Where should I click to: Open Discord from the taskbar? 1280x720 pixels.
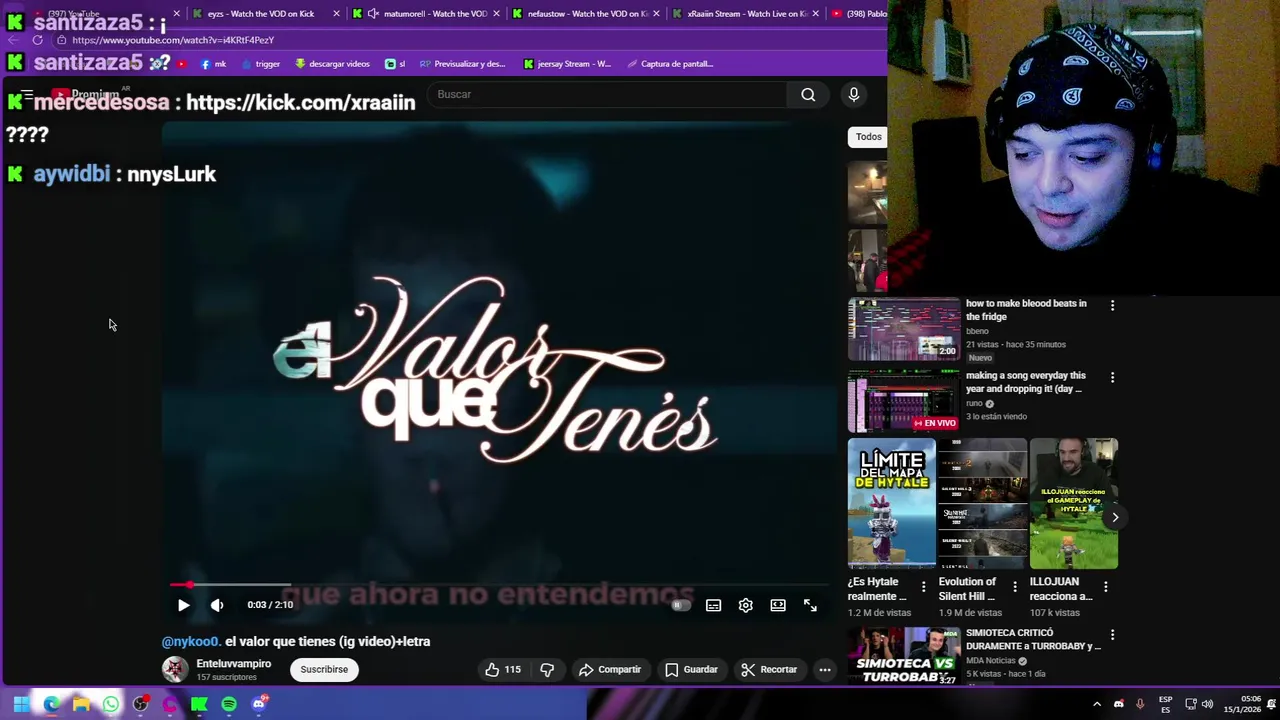(x=259, y=705)
